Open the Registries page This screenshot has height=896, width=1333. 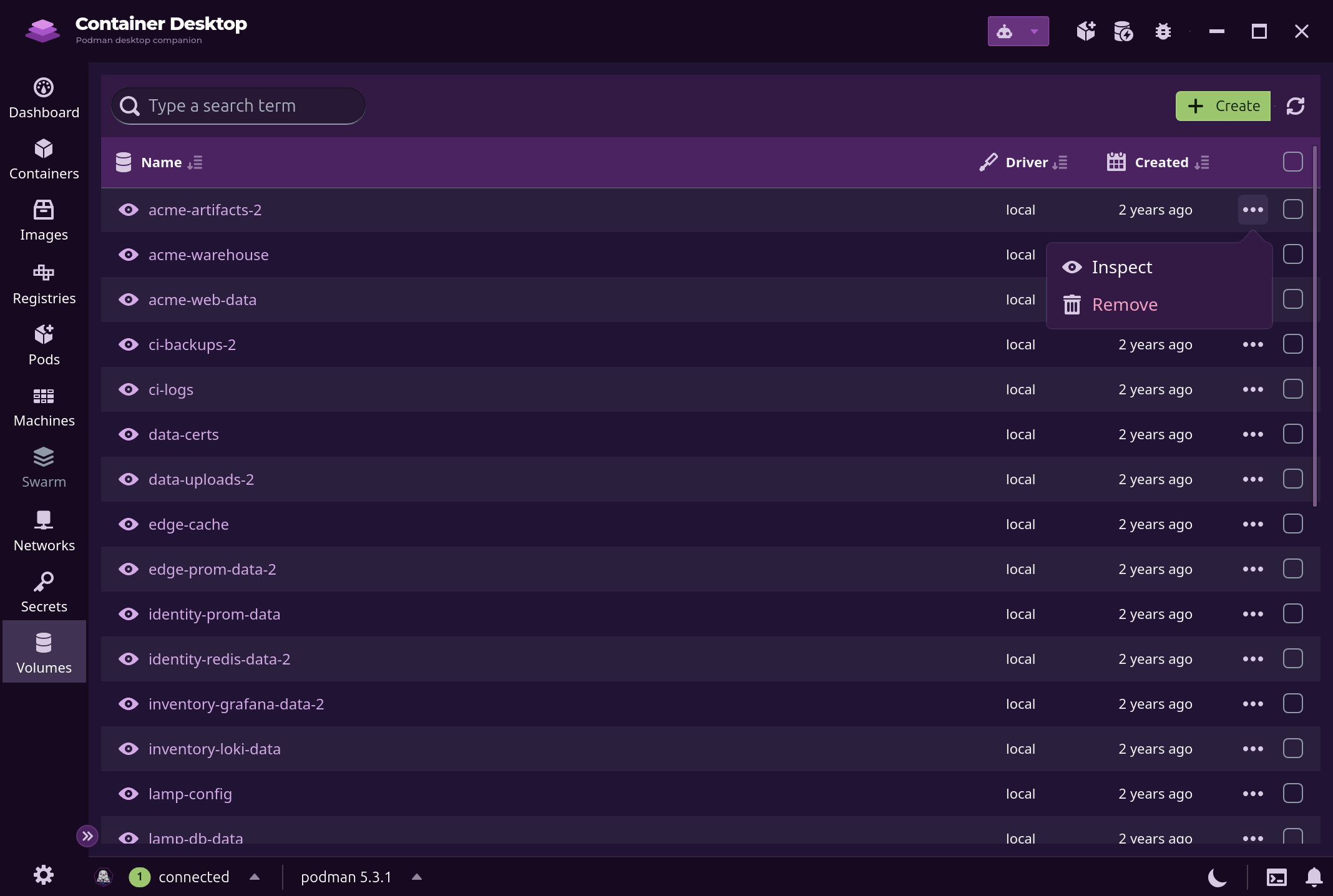pos(44,284)
